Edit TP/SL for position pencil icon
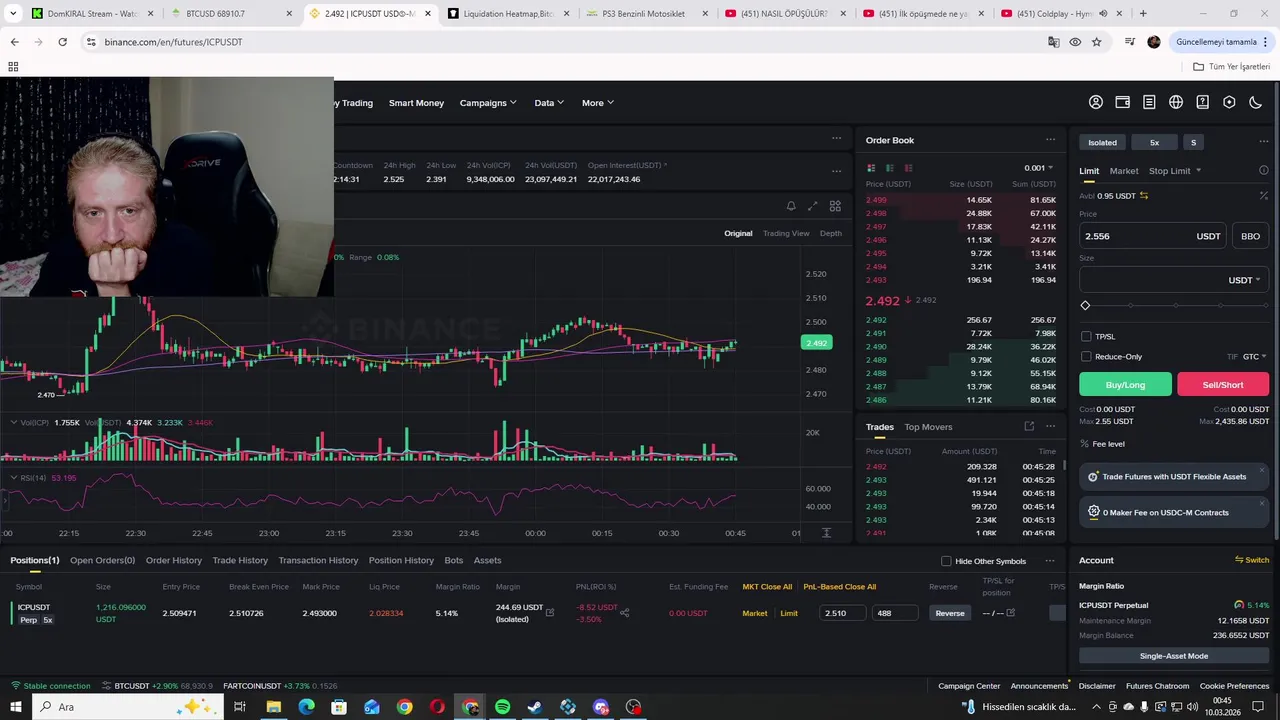 [1010, 613]
